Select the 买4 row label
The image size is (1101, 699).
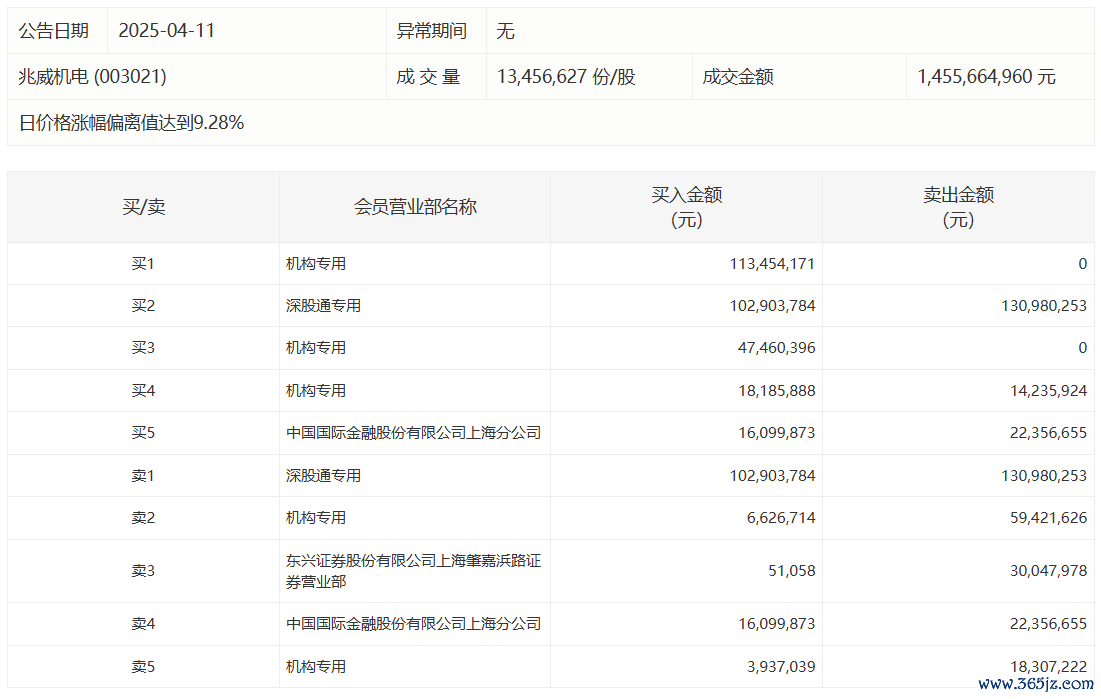143,391
